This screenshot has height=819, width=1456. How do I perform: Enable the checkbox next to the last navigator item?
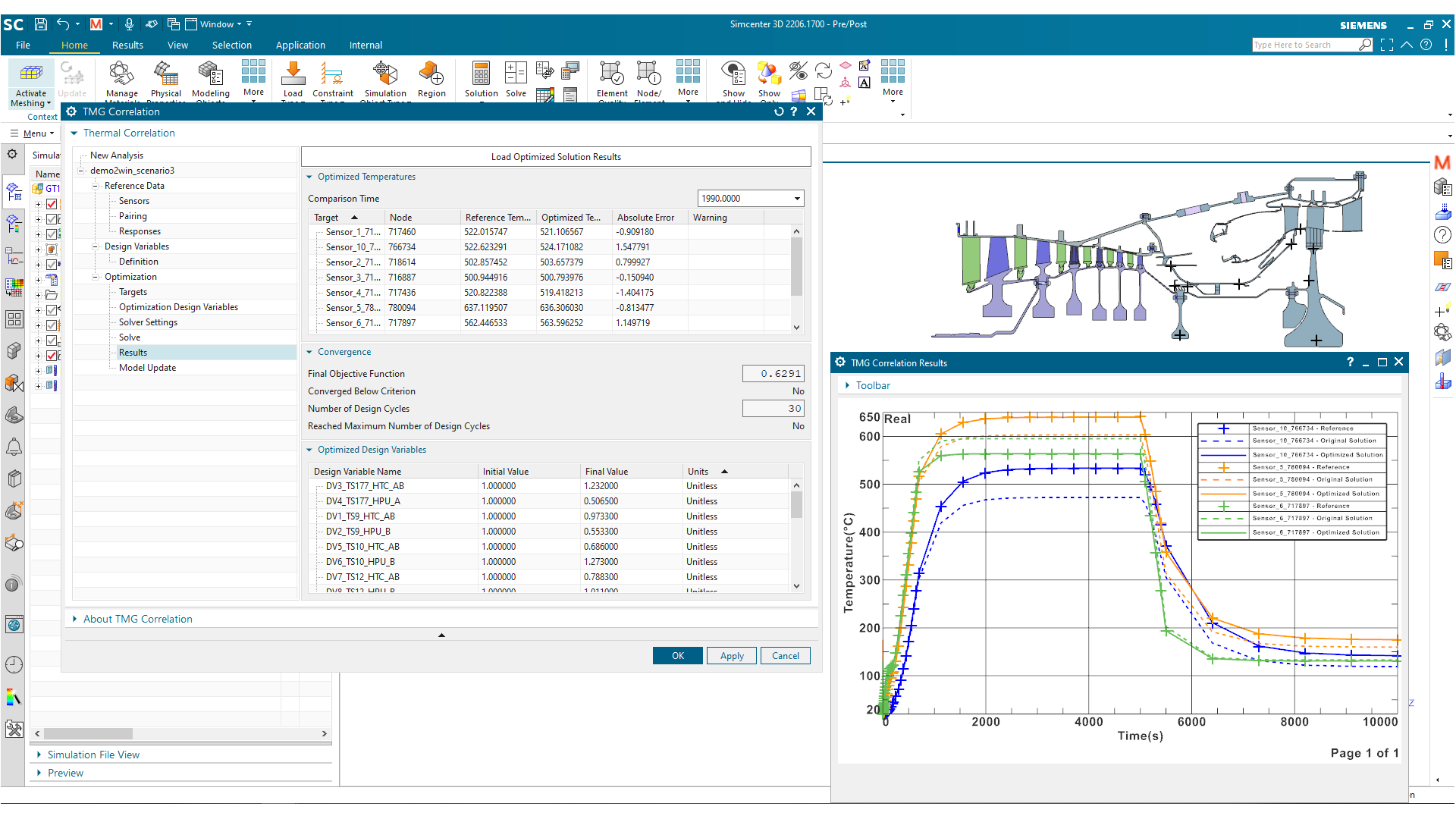tap(51, 354)
